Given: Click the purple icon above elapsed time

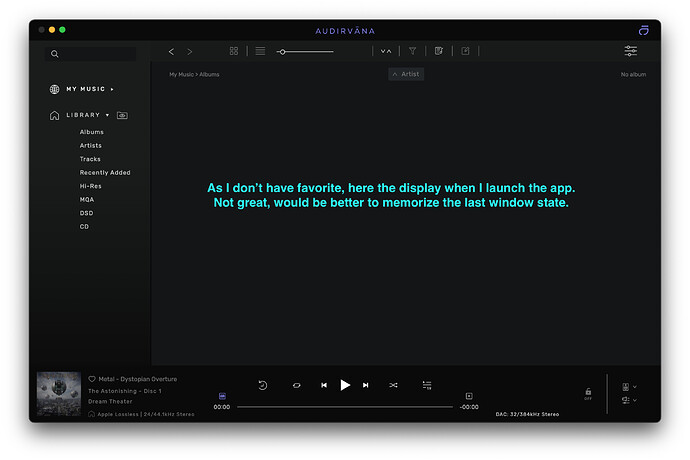Looking at the screenshot, I should [222, 396].
